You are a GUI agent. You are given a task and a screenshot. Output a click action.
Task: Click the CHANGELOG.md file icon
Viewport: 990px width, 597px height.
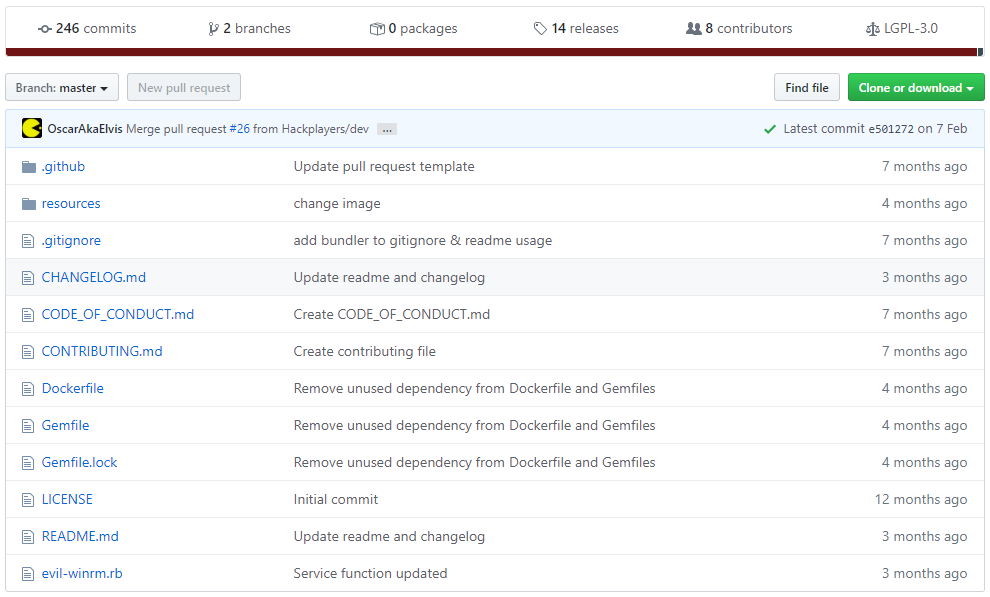pyautogui.click(x=28, y=278)
